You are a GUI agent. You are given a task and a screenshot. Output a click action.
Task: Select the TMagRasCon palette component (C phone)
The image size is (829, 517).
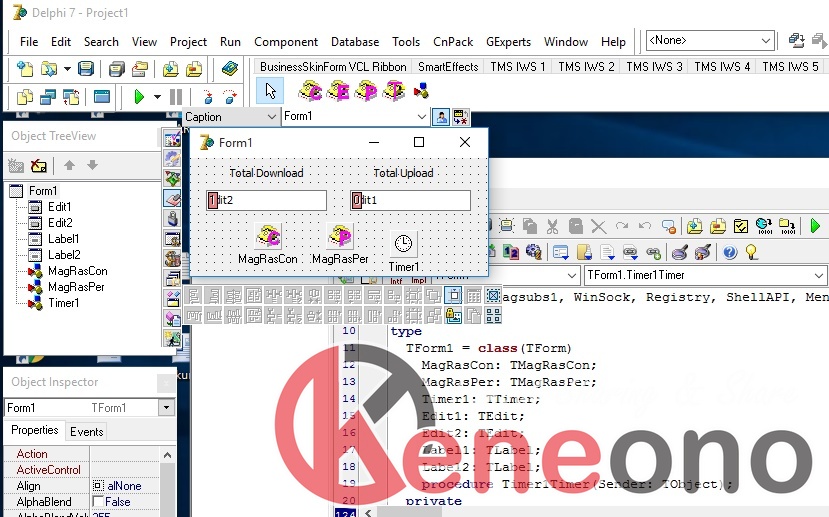[x=310, y=90]
